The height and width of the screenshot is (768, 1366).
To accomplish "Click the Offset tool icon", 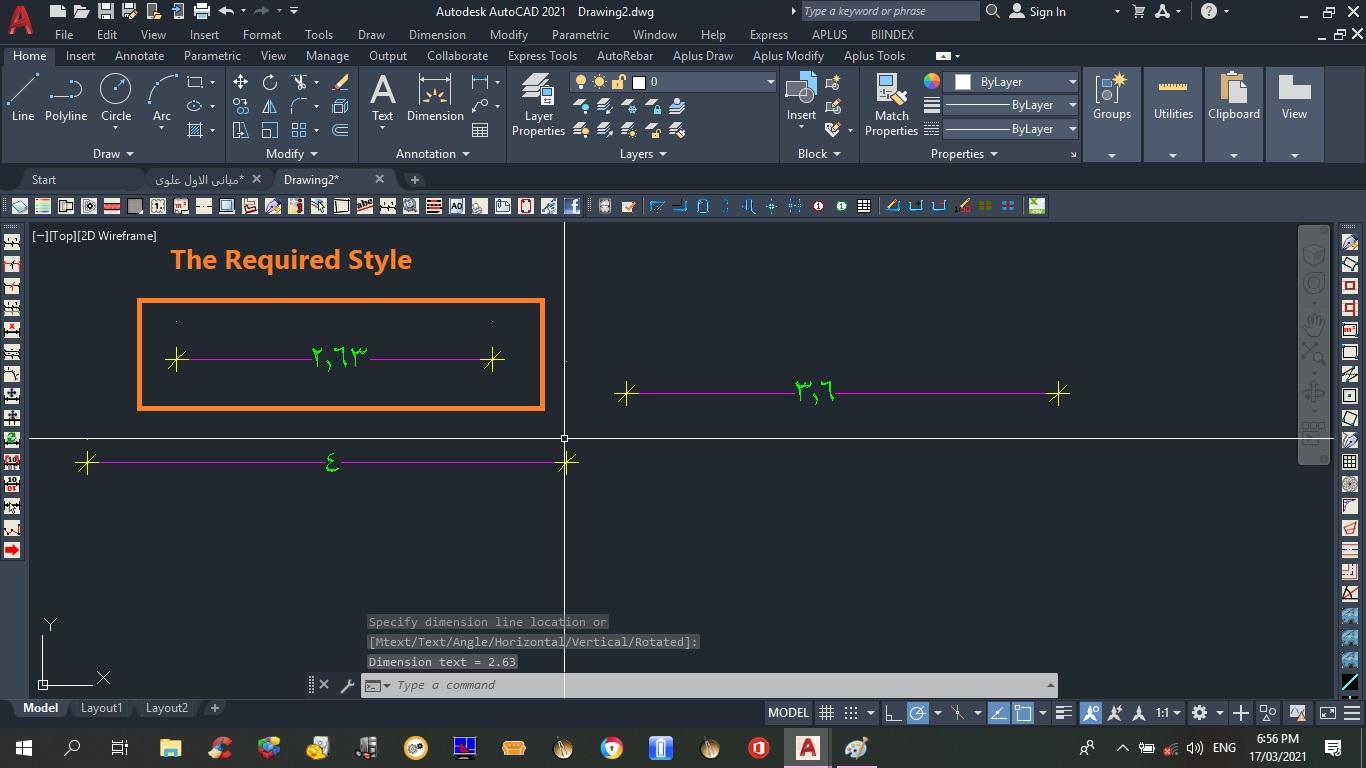I will [340, 130].
